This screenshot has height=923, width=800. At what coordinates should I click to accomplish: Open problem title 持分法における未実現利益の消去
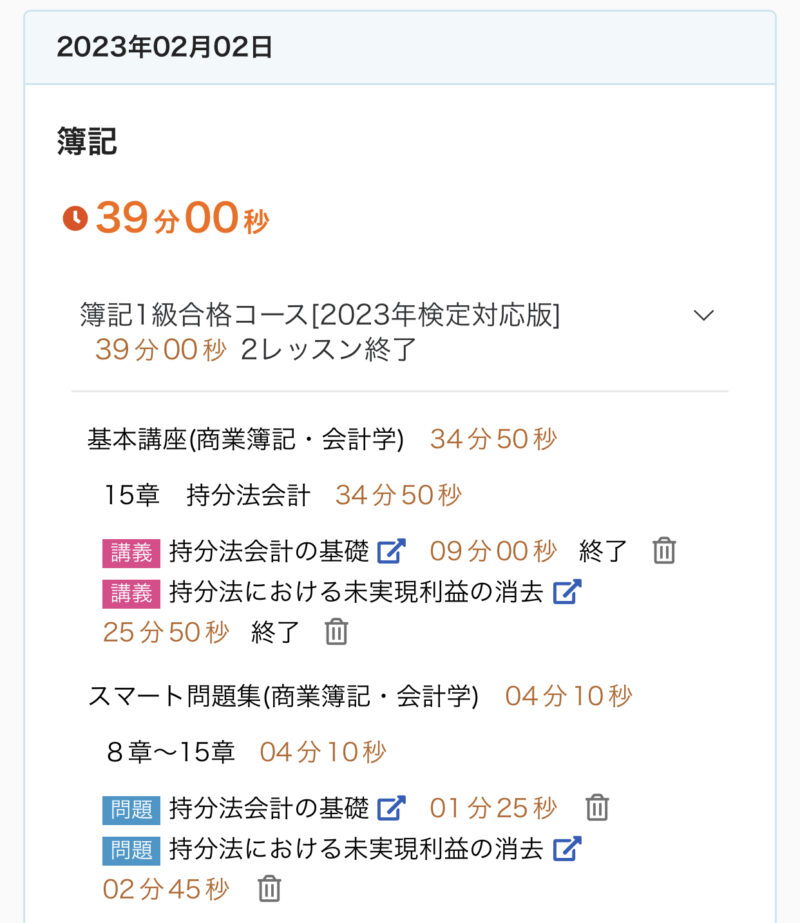(356, 849)
